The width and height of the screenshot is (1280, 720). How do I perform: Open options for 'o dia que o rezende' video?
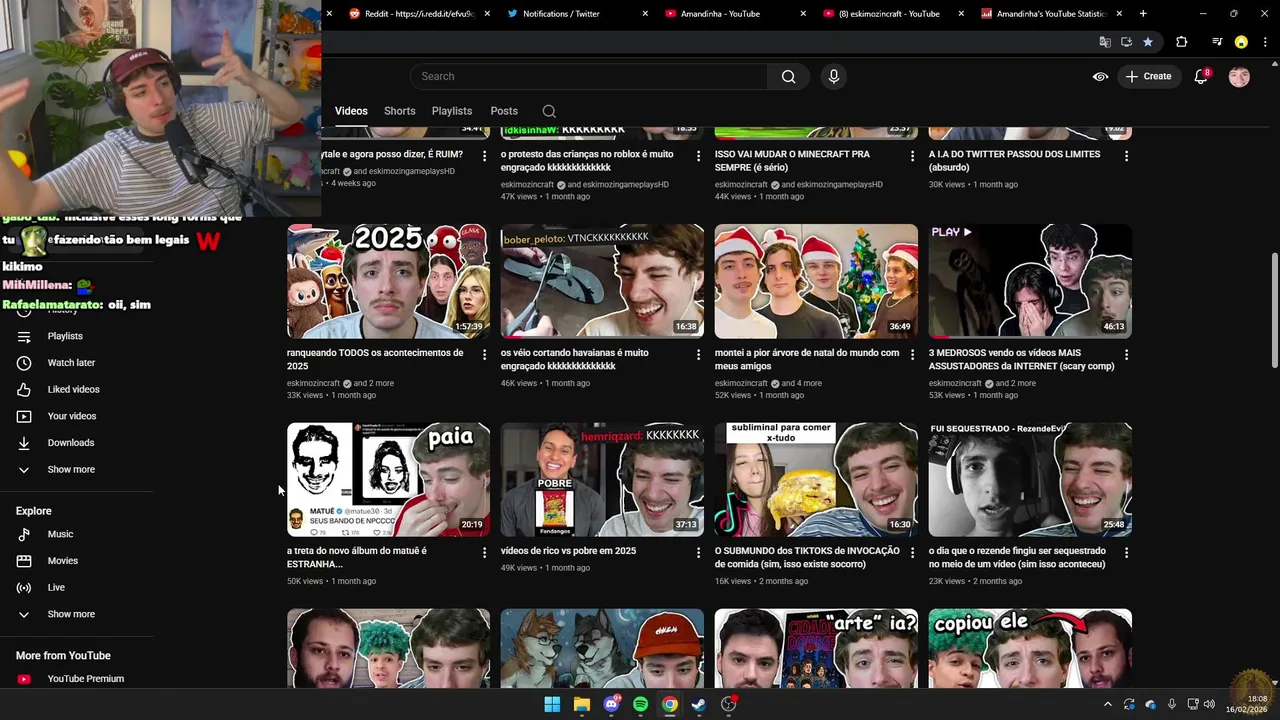(1126, 553)
